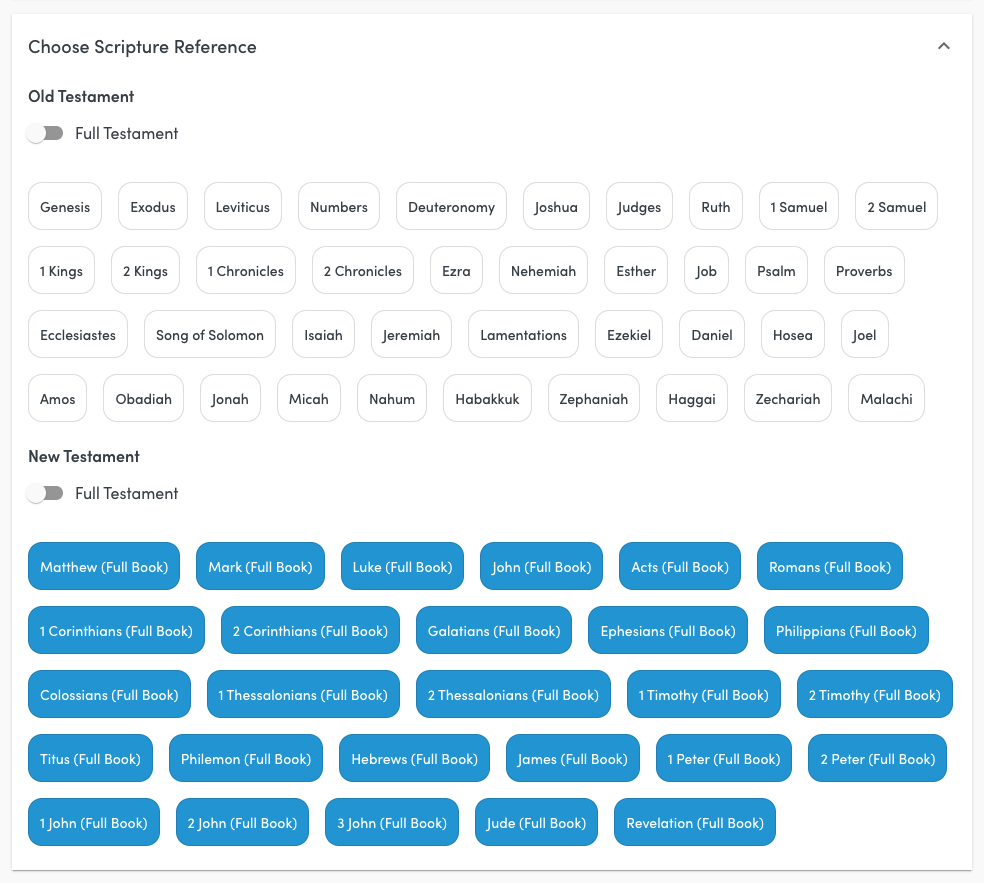The width and height of the screenshot is (984, 883).
Task: Deselect 1 Corinthians (Full Book)
Action: (x=116, y=631)
